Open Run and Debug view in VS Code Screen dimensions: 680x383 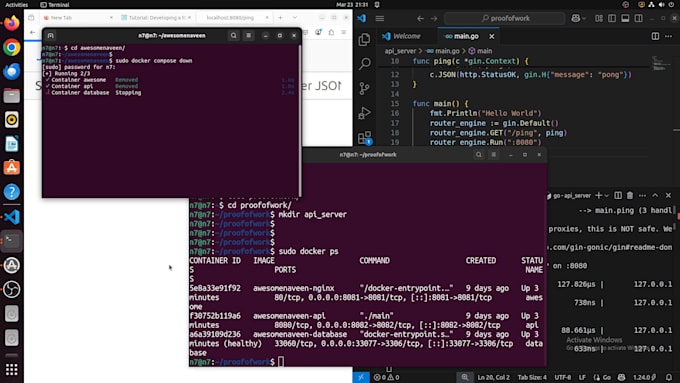(x=364, y=113)
